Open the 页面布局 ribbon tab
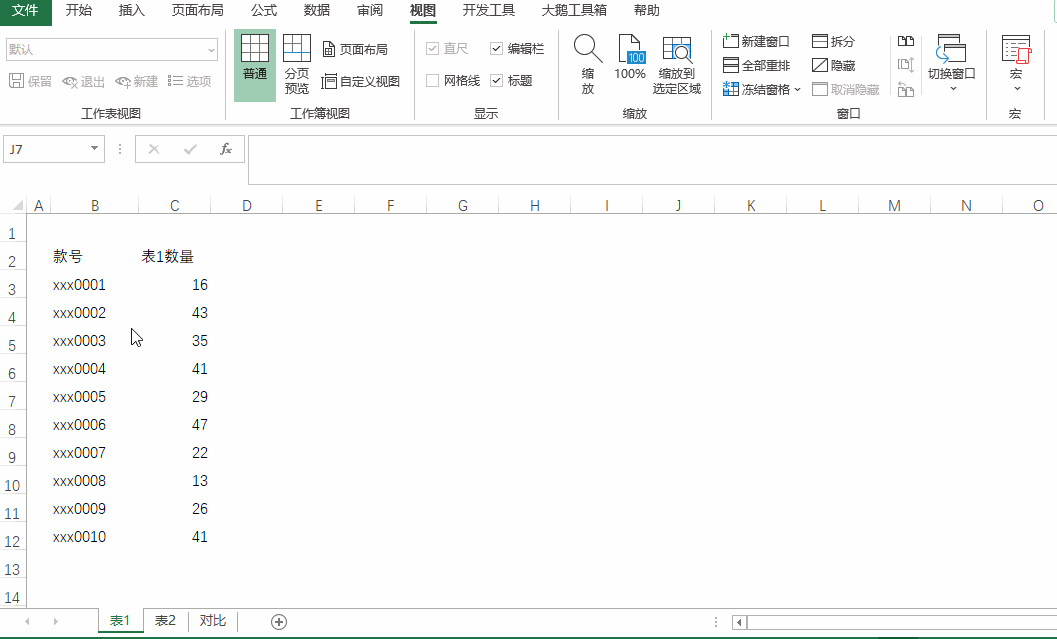Screen dimensions: 1057x639 pyautogui.click(x=198, y=11)
